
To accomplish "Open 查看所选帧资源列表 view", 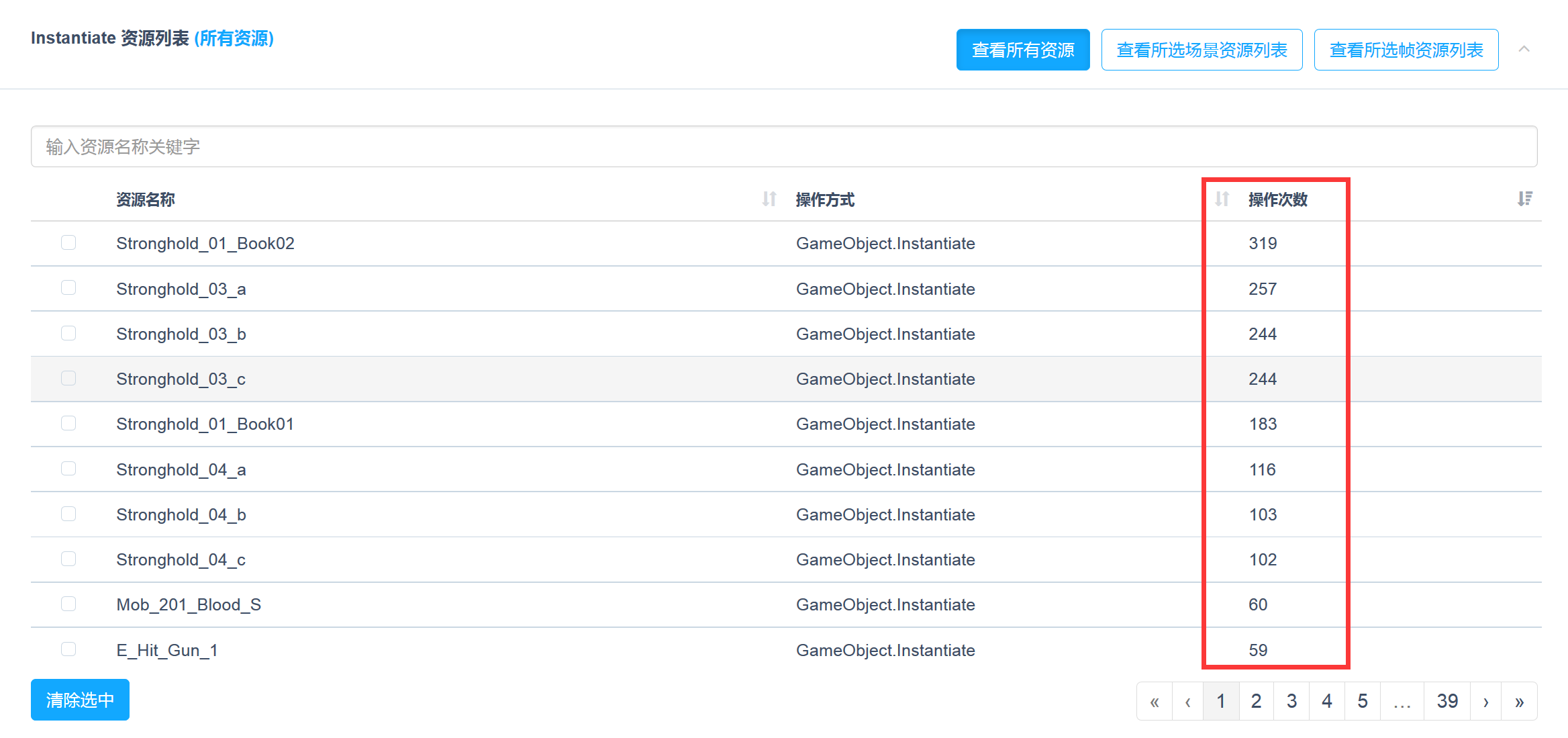I will (x=1406, y=50).
